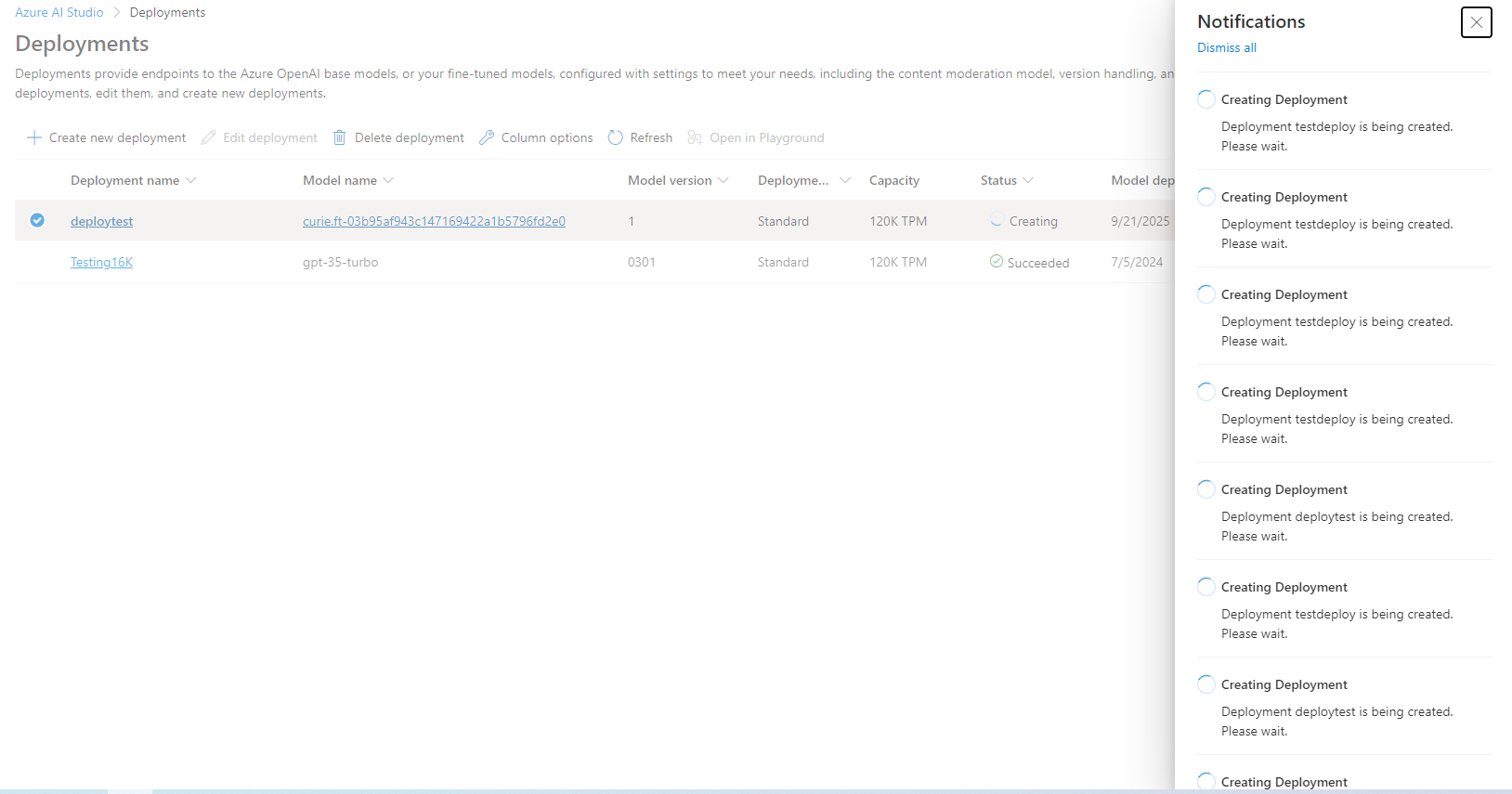Open the Deployme... column chevron dropdown
Screen dimensions: 1512x794
tap(845, 180)
